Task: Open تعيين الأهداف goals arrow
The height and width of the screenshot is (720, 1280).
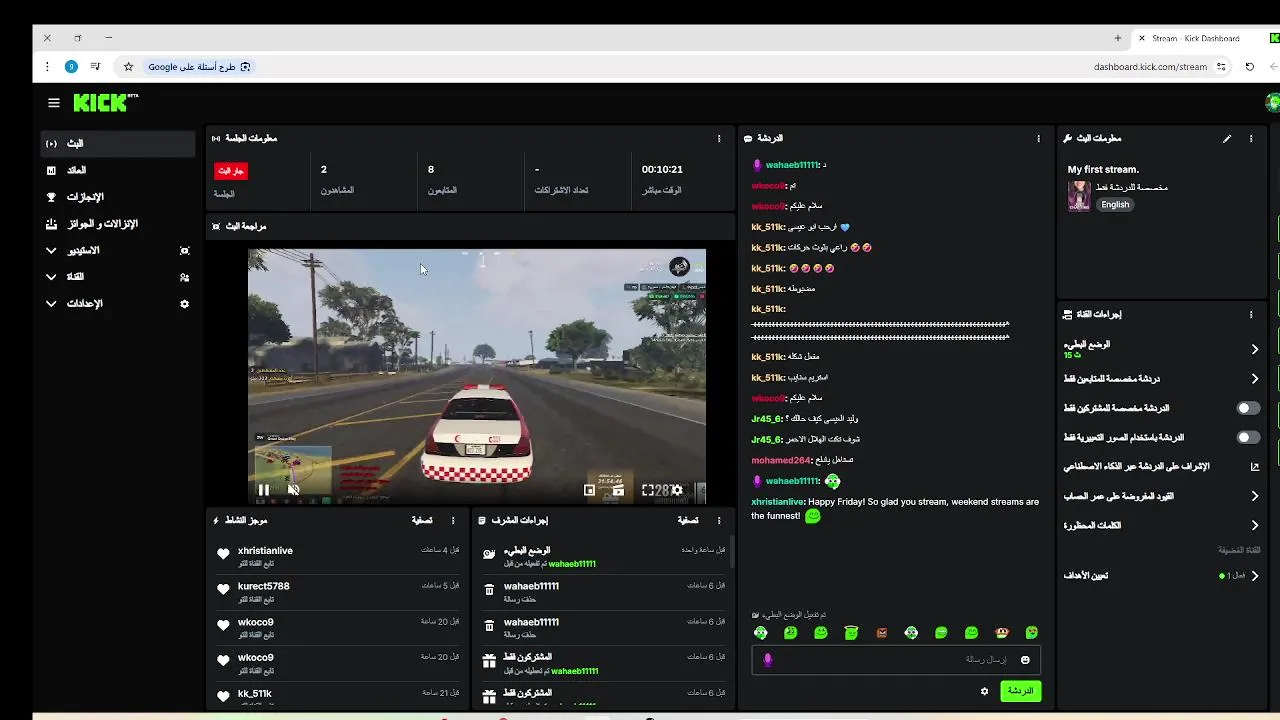Action: [x=1255, y=576]
